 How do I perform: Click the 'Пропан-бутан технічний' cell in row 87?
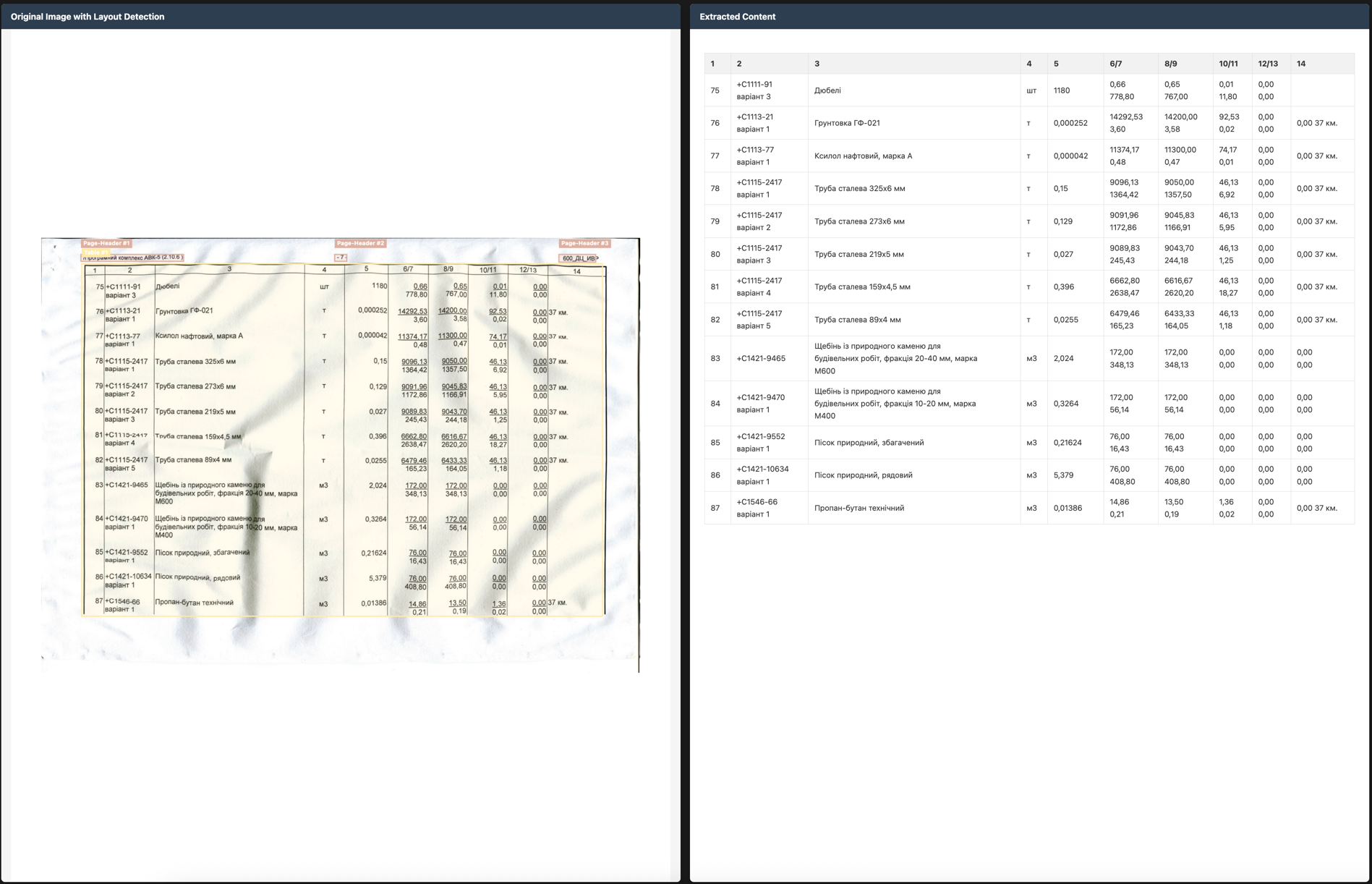click(x=858, y=508)
